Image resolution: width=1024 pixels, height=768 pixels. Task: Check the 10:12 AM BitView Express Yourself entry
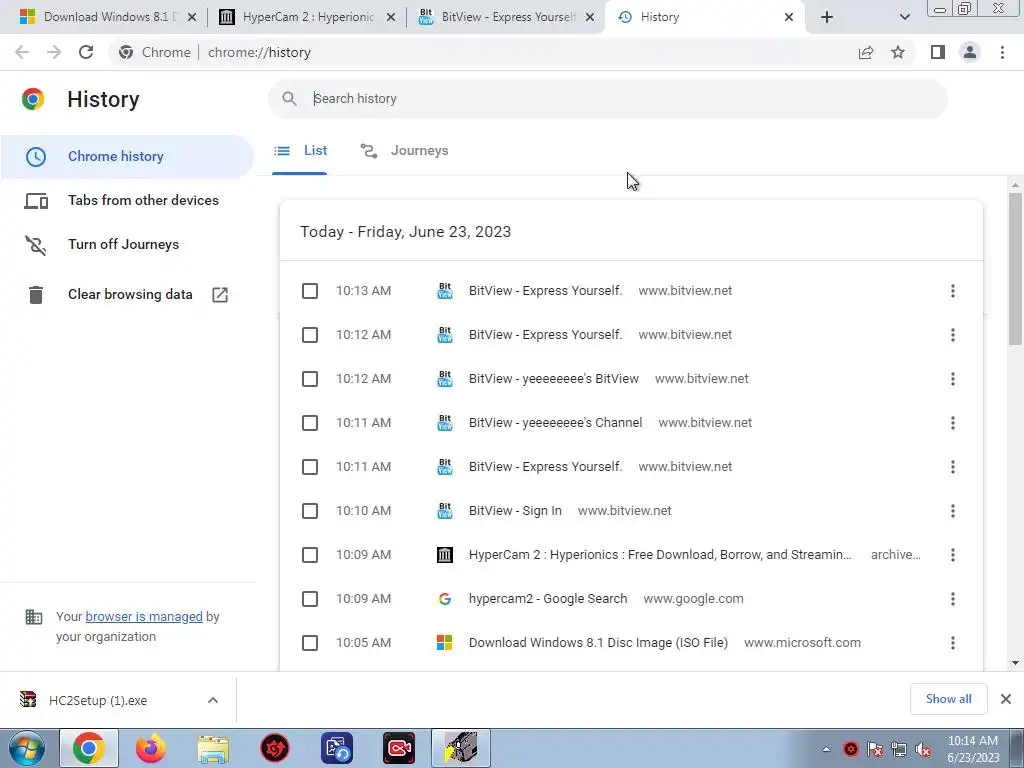point(310,335)
